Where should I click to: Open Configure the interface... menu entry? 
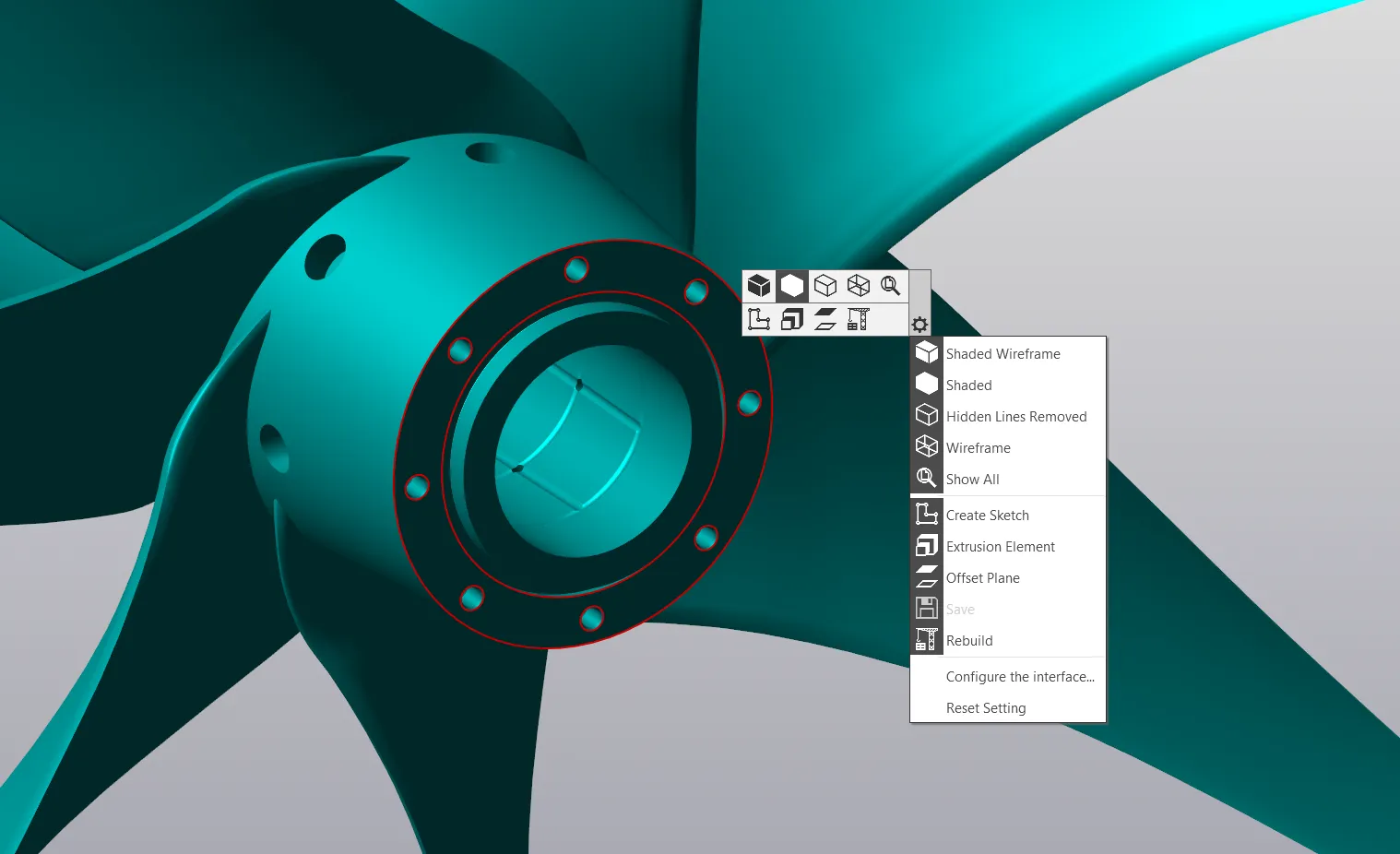1008,677
